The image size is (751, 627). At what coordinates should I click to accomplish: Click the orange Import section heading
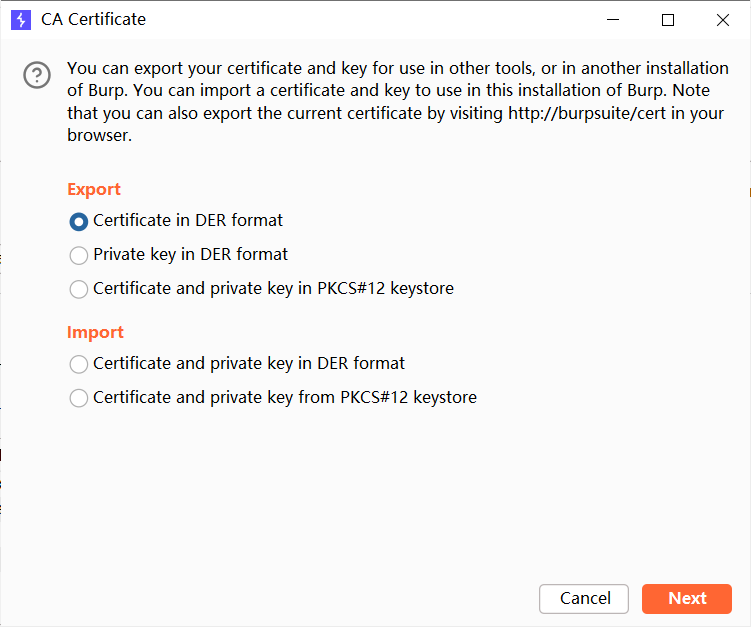(95, 332)
